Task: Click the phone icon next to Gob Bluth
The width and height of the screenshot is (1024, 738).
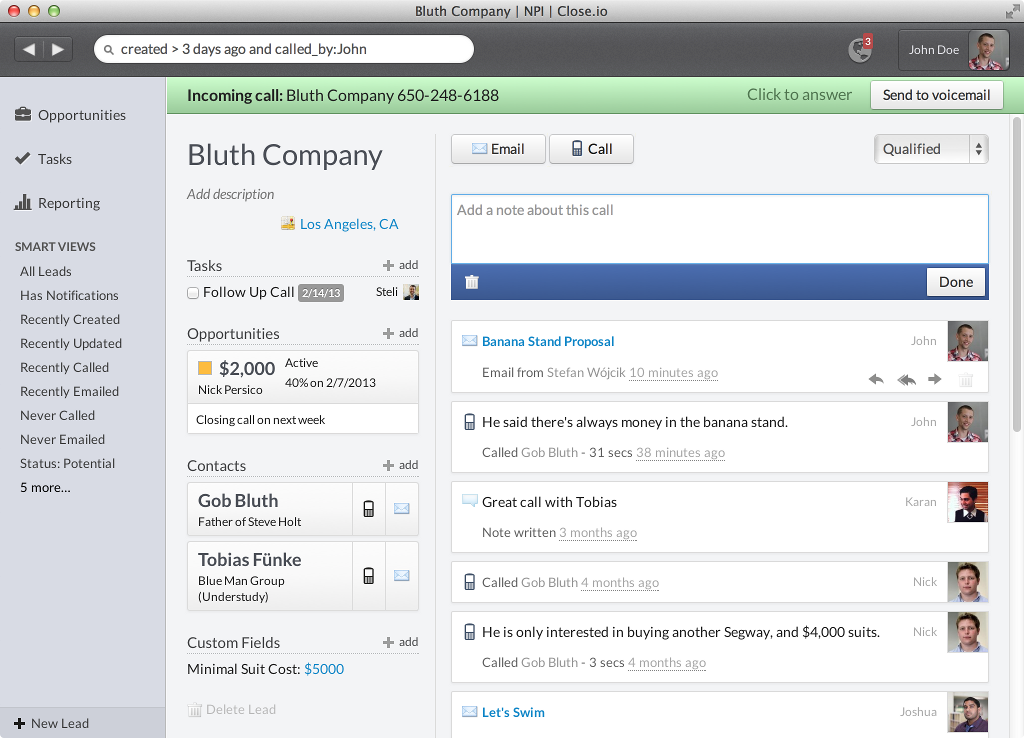Action: point(369,509)
